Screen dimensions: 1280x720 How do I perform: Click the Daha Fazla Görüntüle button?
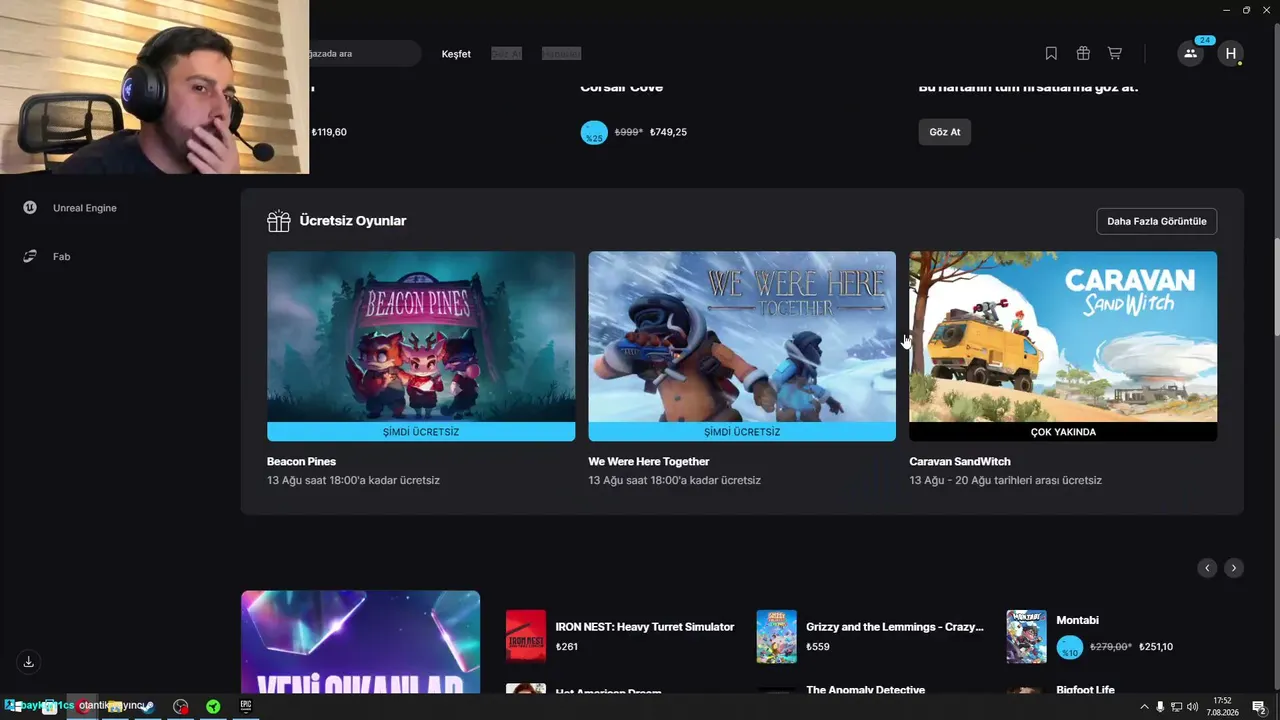(x=1157, y=221)
